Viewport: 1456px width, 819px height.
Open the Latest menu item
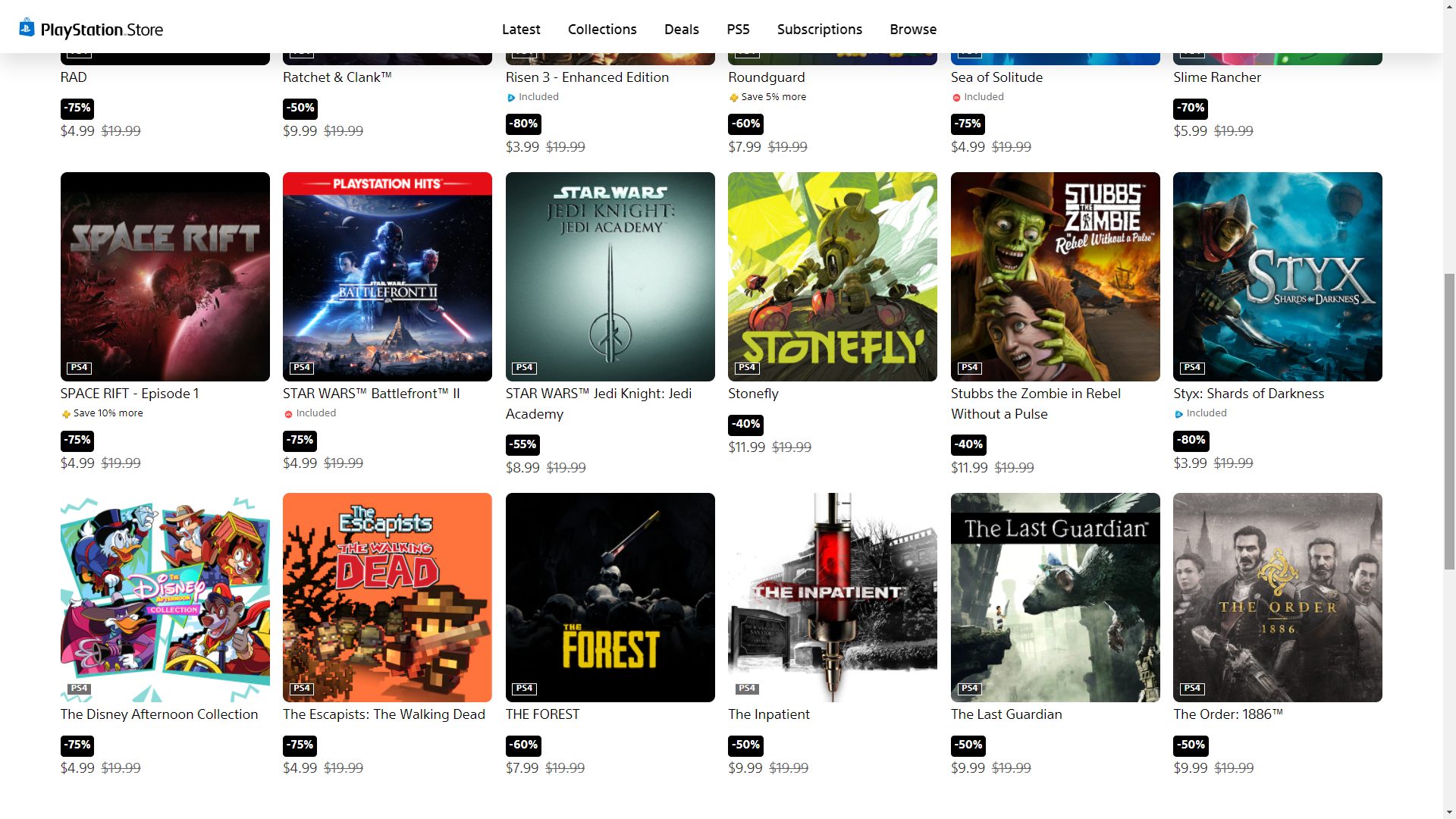[521, 30]
